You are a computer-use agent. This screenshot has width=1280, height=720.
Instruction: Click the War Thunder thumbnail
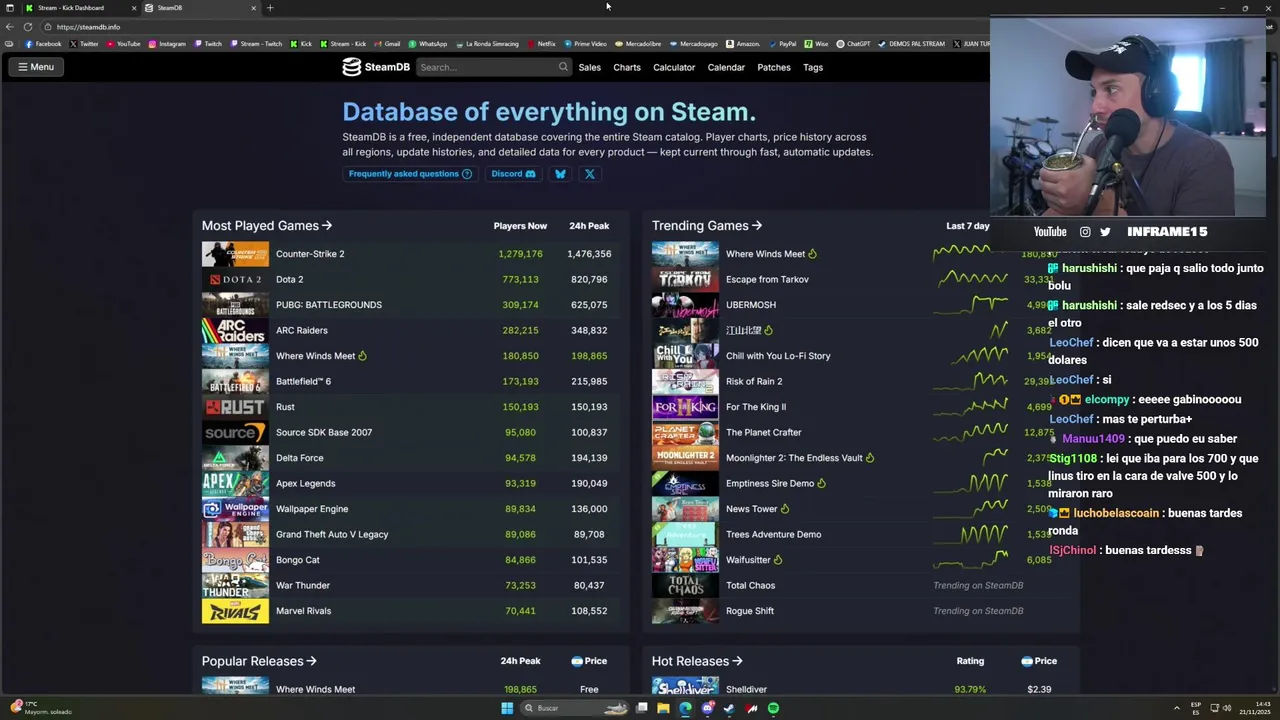(235, 585)
